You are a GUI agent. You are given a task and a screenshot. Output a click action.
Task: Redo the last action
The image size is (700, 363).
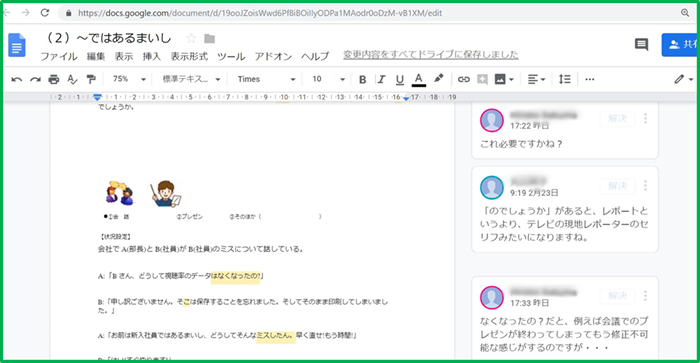point(35,79)
